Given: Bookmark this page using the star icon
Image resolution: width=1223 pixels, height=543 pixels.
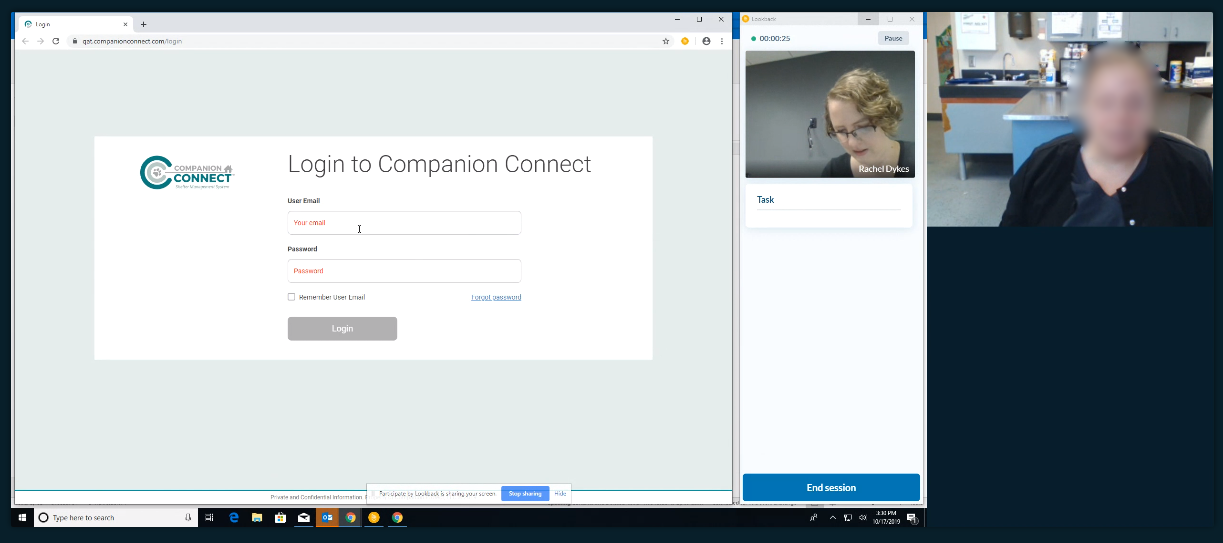Looking at the screenshot, I should pyautogui.click(x=666, y=41).
